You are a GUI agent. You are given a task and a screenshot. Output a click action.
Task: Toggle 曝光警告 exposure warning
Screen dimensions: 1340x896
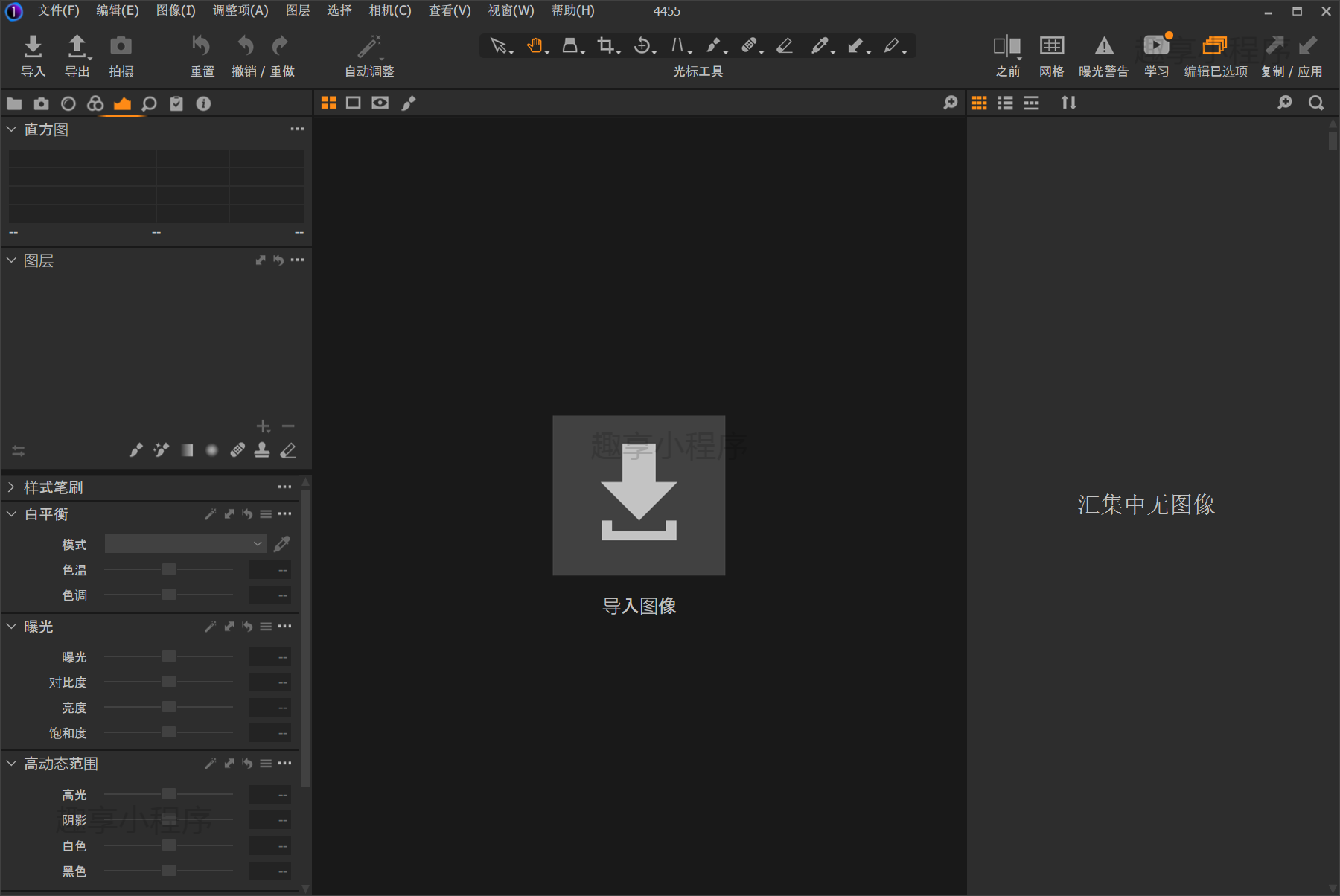(x=1104, y=46)
